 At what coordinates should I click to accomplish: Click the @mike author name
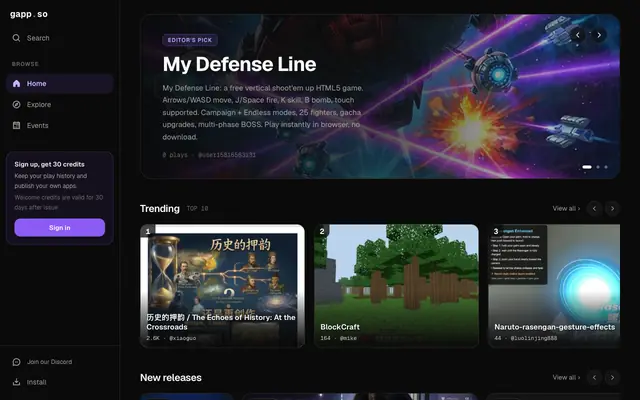coord(348,338)
